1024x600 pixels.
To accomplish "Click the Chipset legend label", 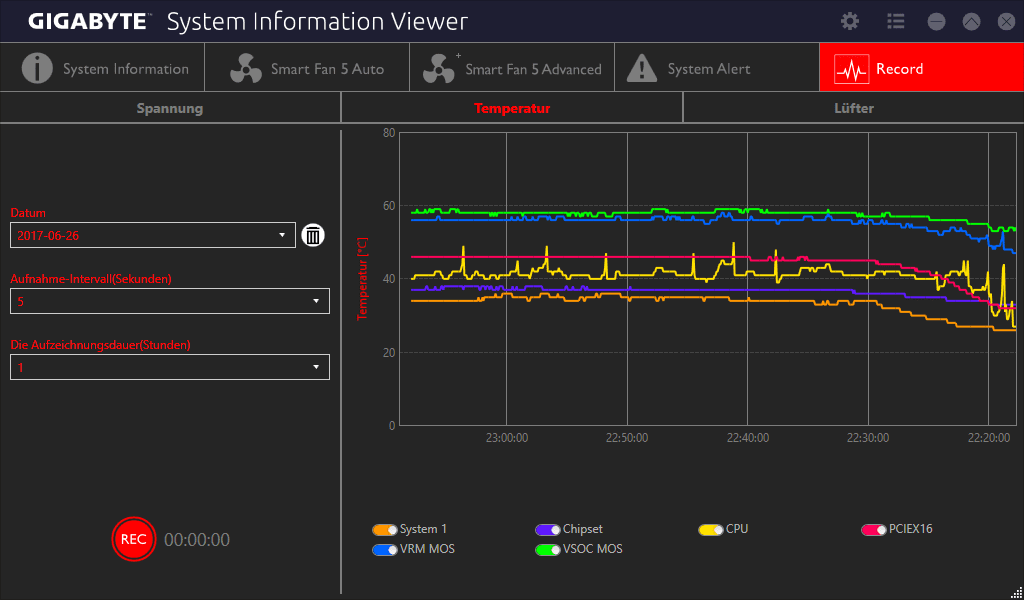I will pyautogui.click(x=583, y=529).
